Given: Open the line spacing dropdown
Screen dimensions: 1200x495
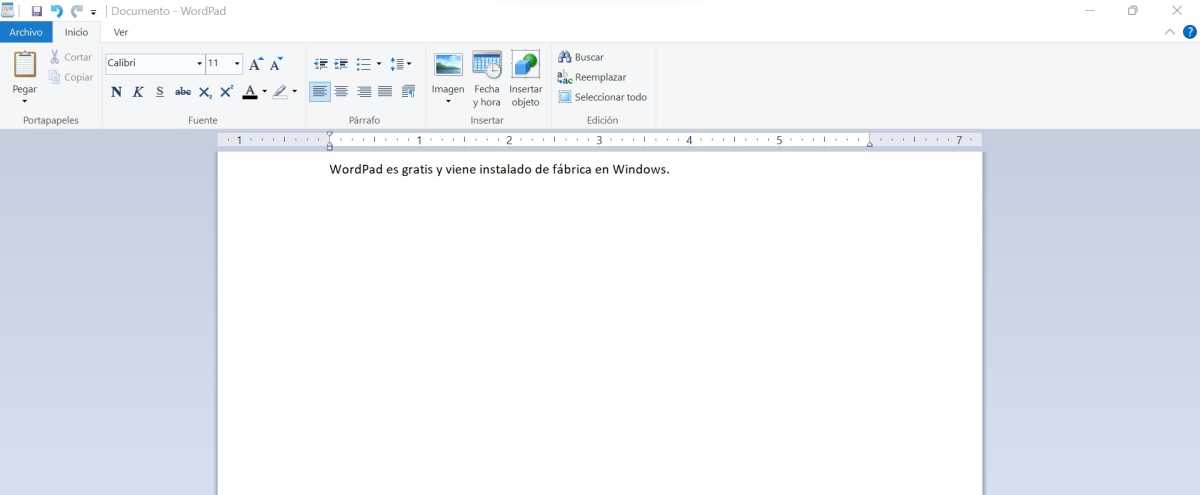Looking at the screenshot, I should tap(401, 64).
